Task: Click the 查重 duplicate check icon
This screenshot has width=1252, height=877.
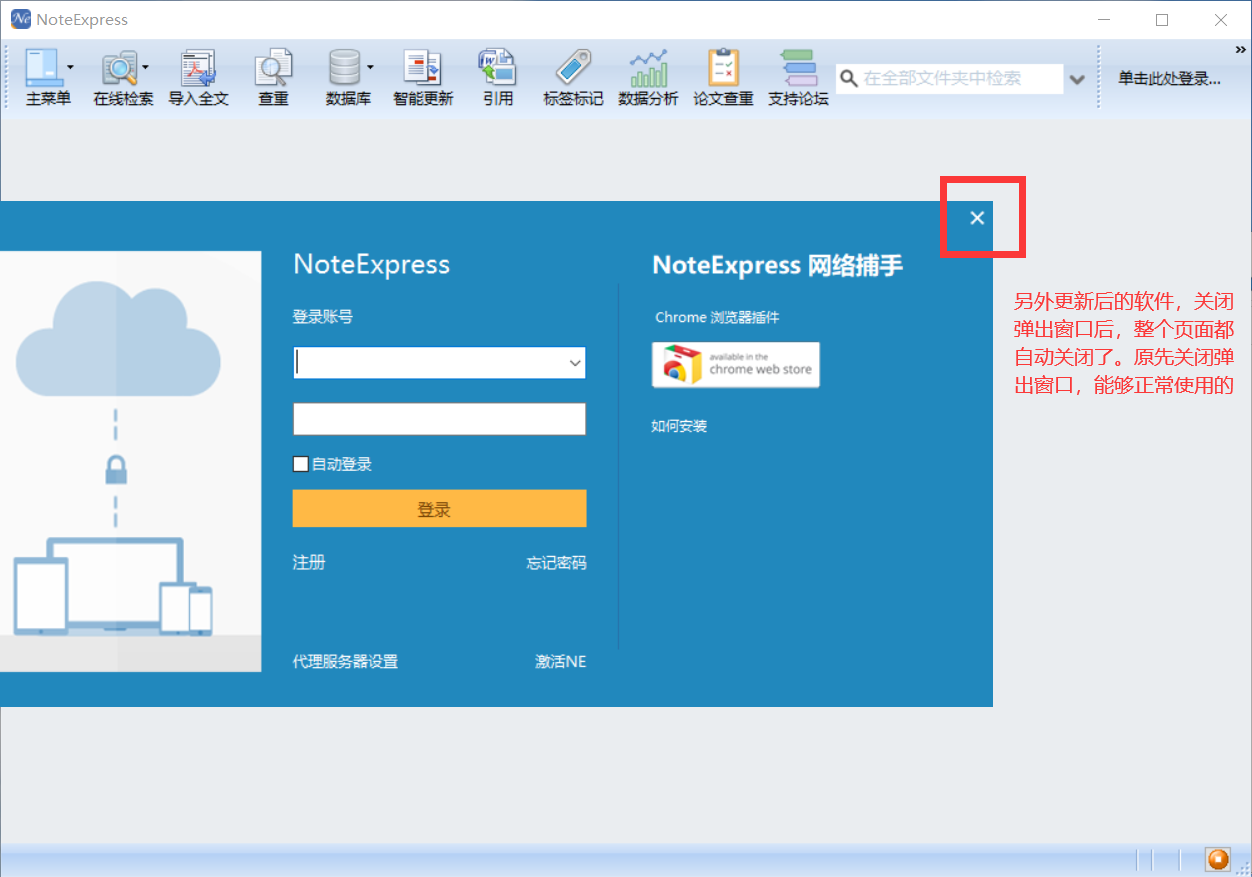Action: [273, 67]
